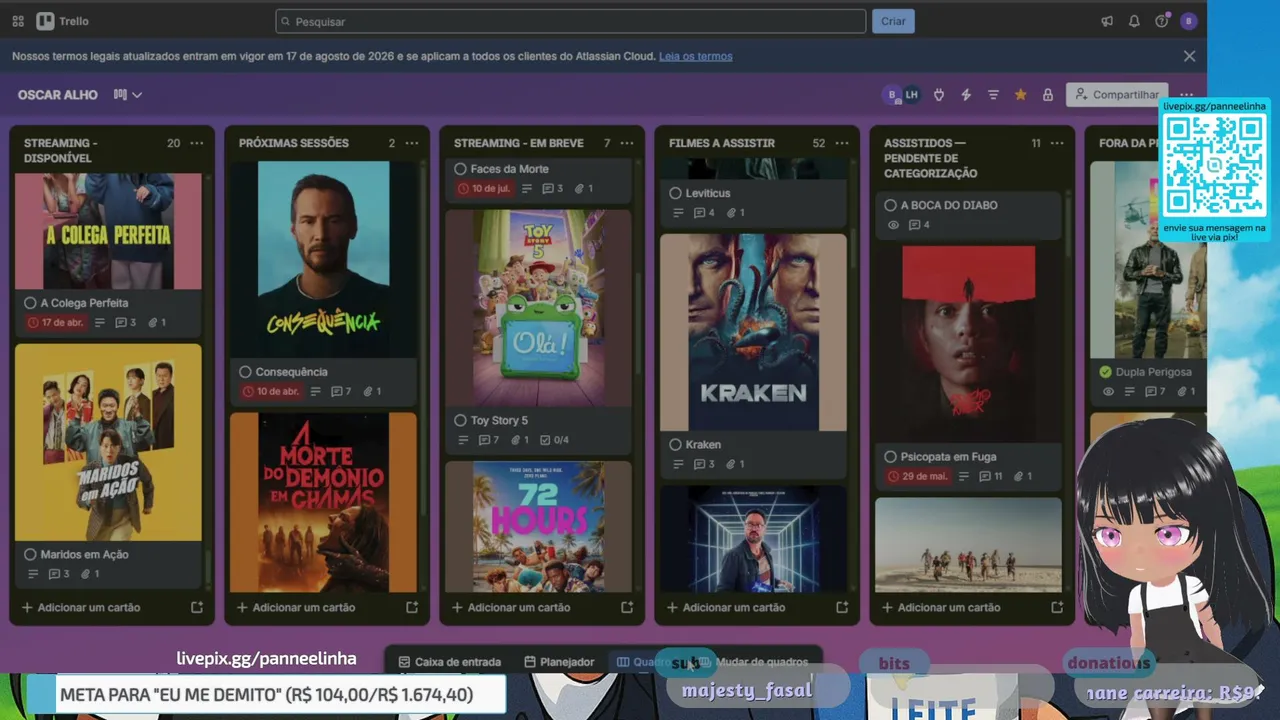Image resolution: width=1280 pixels, height=720 pixels.
Task: Click the OSCAR ALHO board title
Action: (x=58, y=95)
